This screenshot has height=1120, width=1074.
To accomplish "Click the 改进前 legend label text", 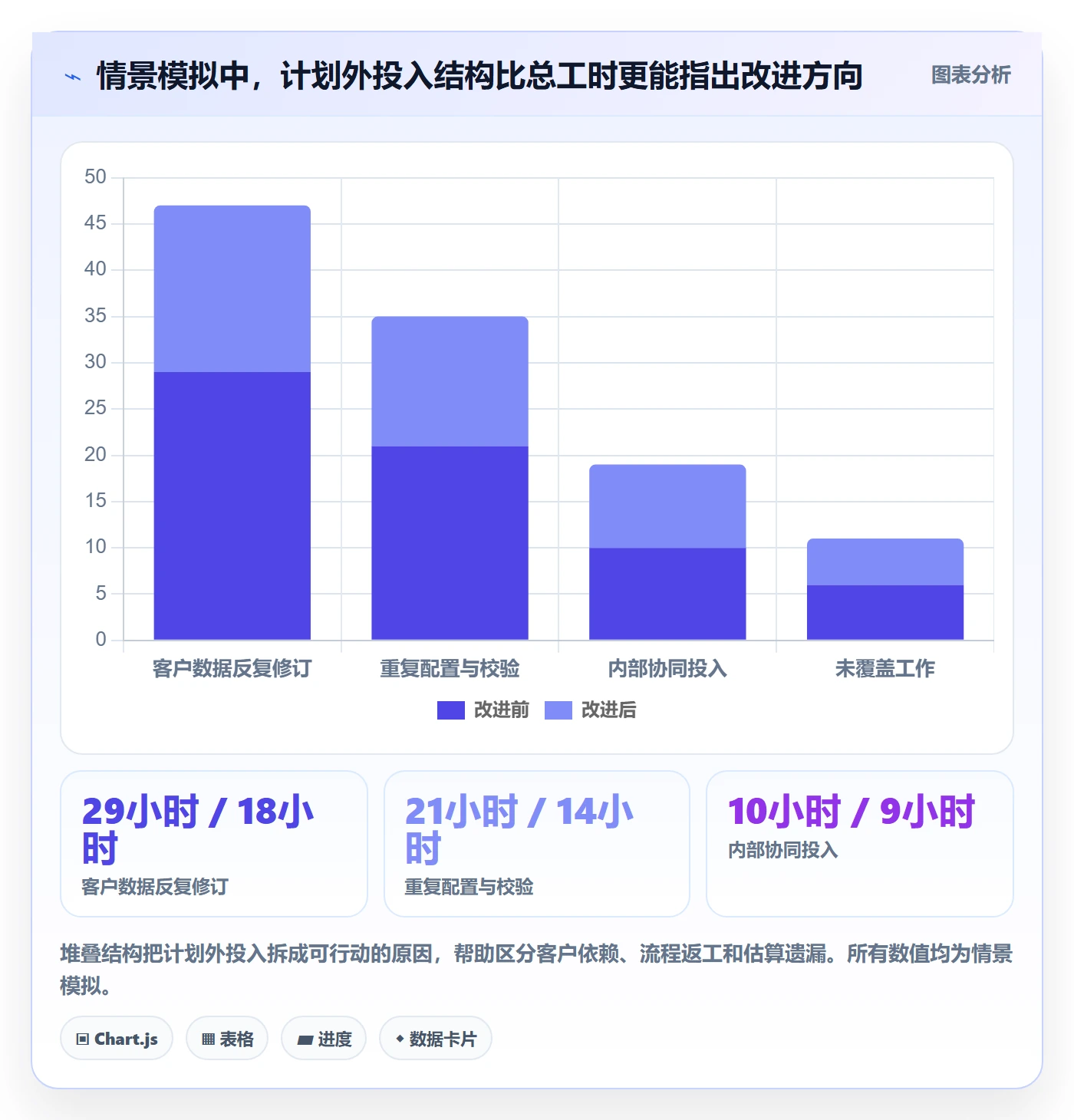I will (501, 710).
